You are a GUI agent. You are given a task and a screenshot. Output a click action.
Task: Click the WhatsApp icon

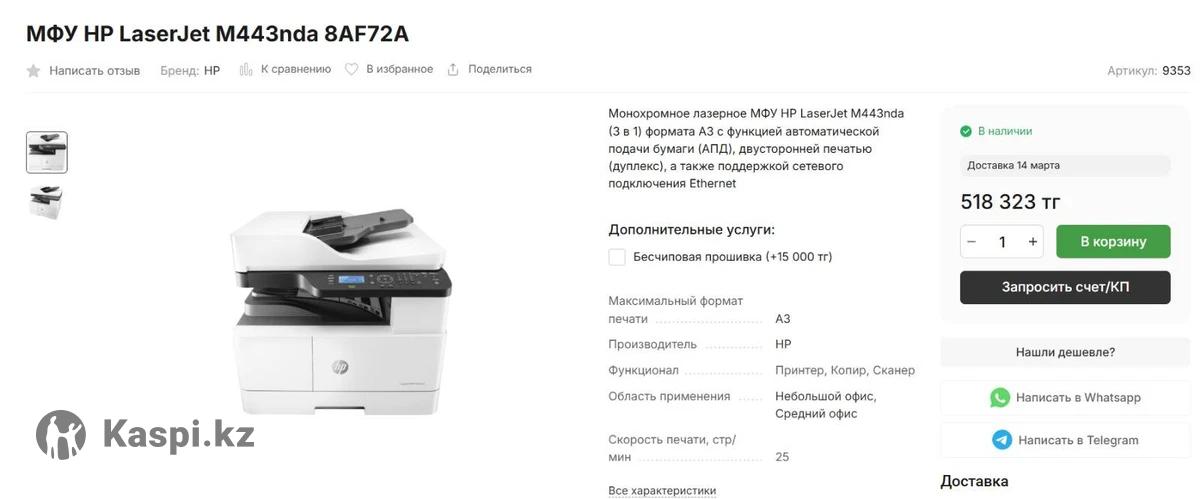coord(1000,397)
